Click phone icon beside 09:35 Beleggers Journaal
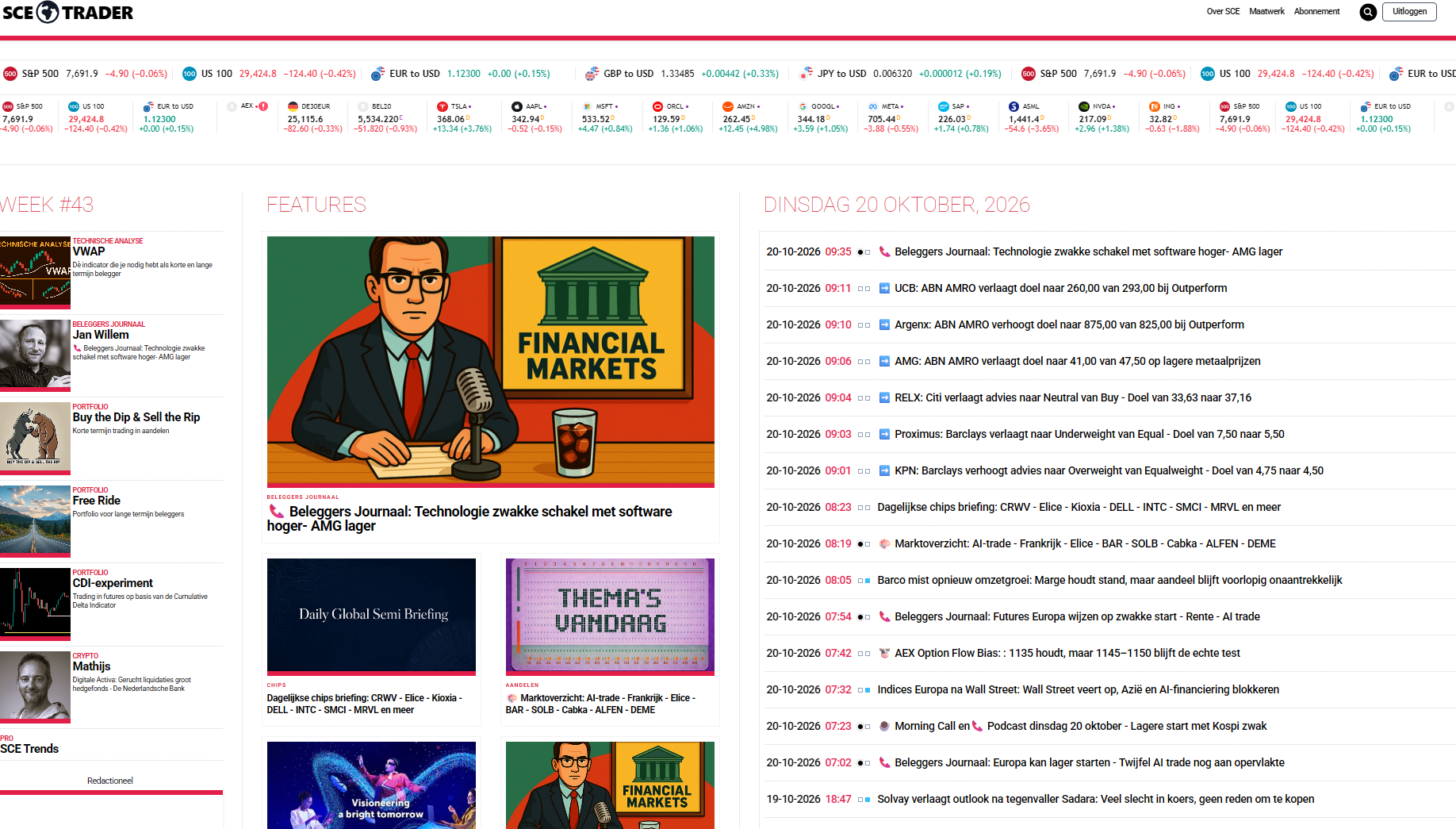The height and width of the screenshot is (829, 1456). [x=884, y=251]
